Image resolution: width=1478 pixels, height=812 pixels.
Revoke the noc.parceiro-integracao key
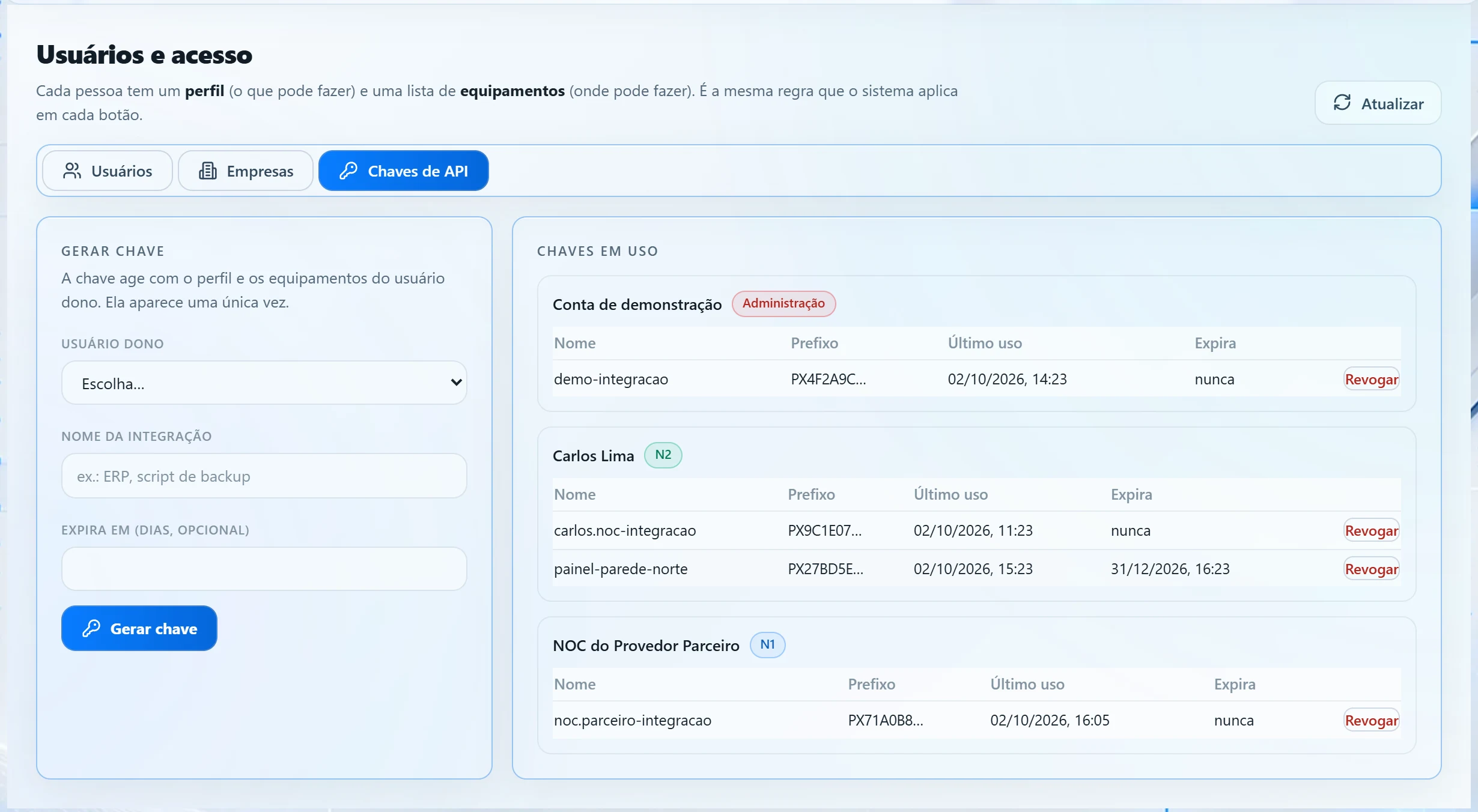tap(1372, 720)
